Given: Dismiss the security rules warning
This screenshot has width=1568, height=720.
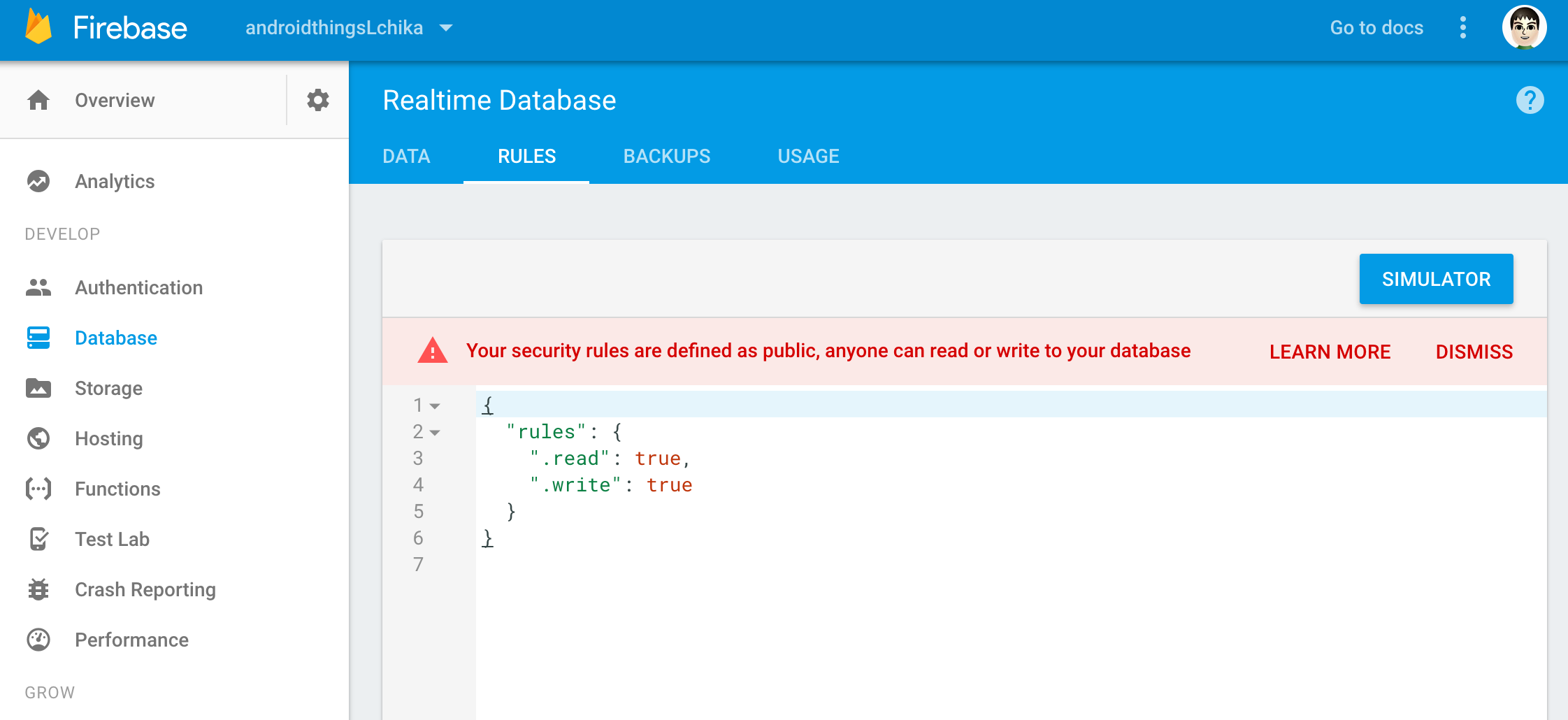Looking at the screenshot, I should (x=1474, y=352).
